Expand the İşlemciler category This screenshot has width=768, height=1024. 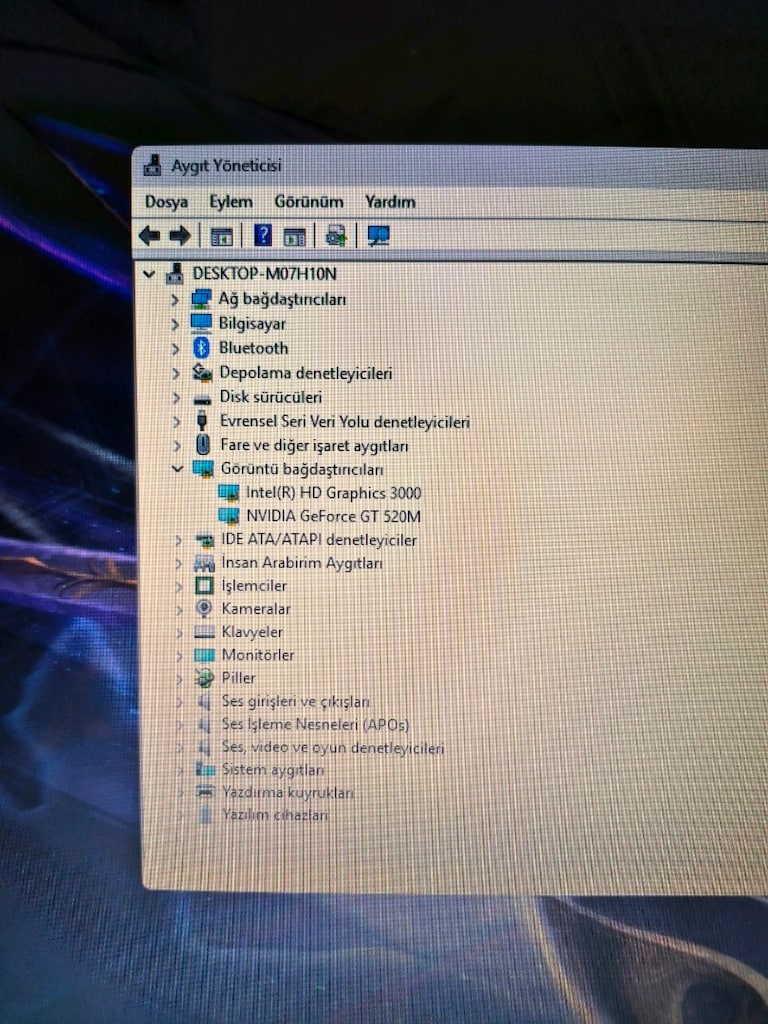[178, 586]
